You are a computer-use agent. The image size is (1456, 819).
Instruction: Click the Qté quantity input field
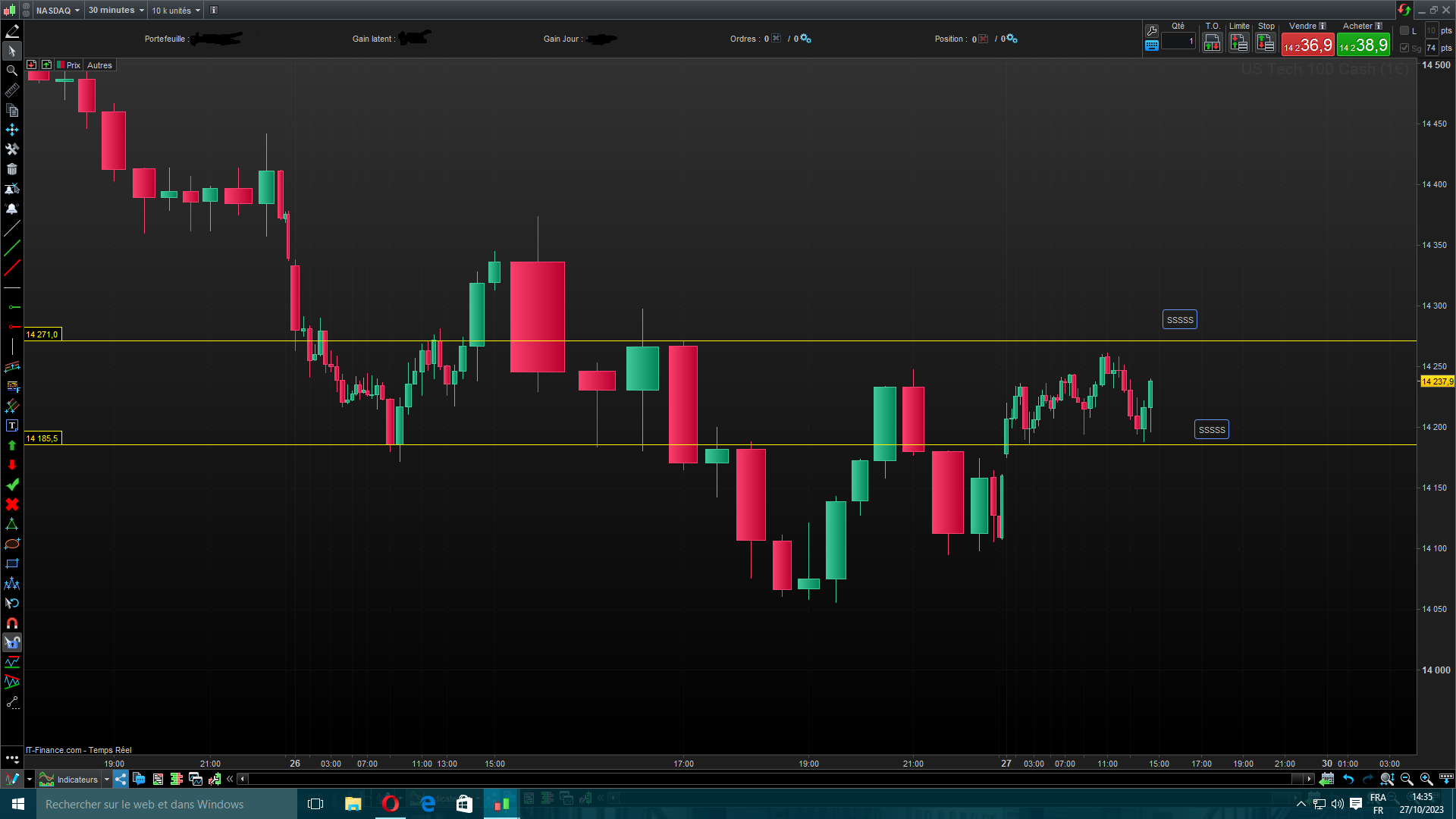tap(1177, 42)
